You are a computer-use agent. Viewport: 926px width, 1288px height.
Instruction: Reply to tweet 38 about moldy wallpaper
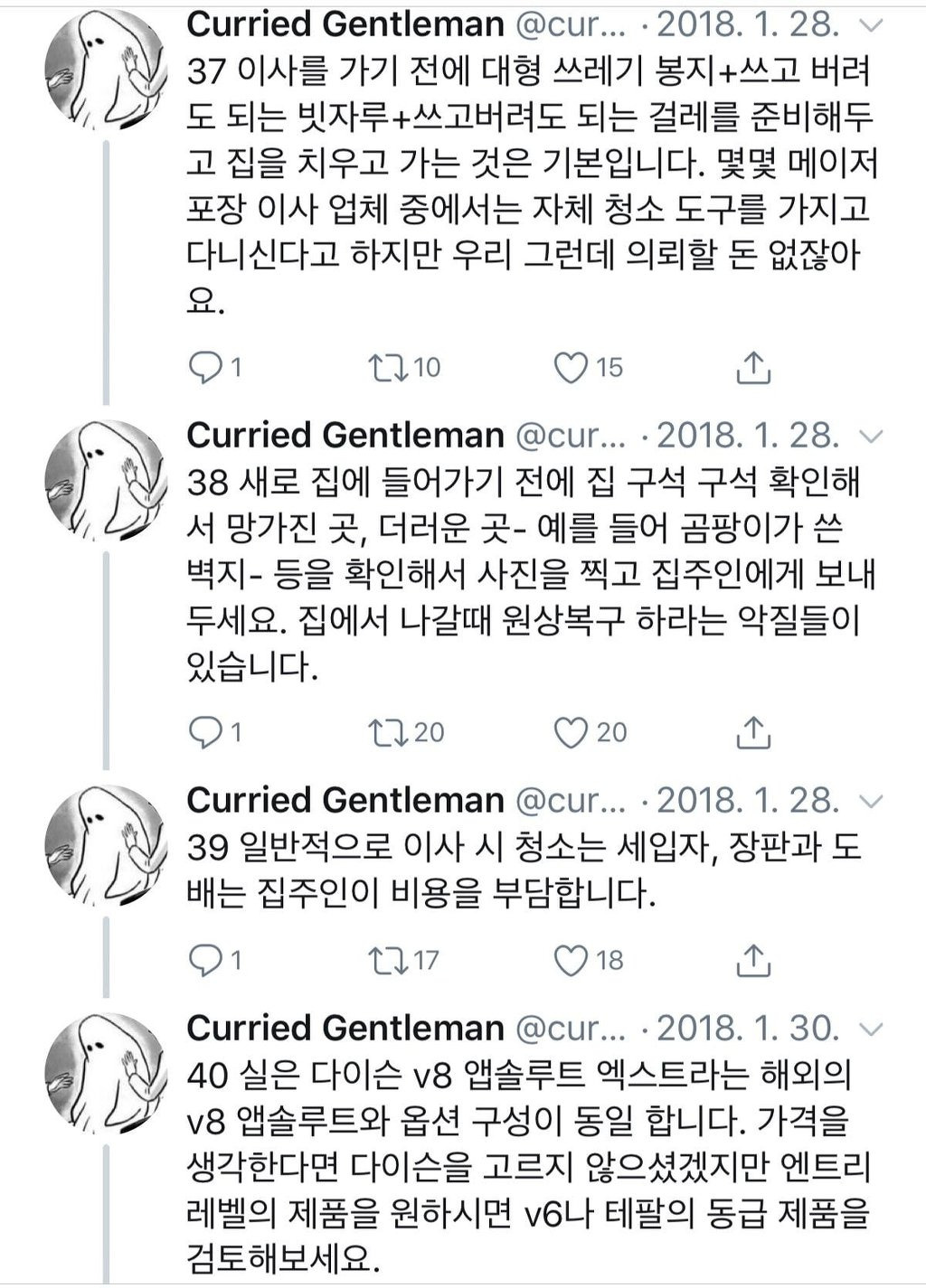(205, 732)
